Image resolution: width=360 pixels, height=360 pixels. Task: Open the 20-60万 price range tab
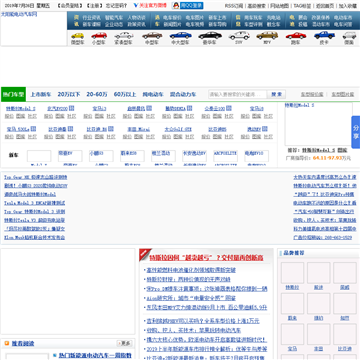[97, 94]
